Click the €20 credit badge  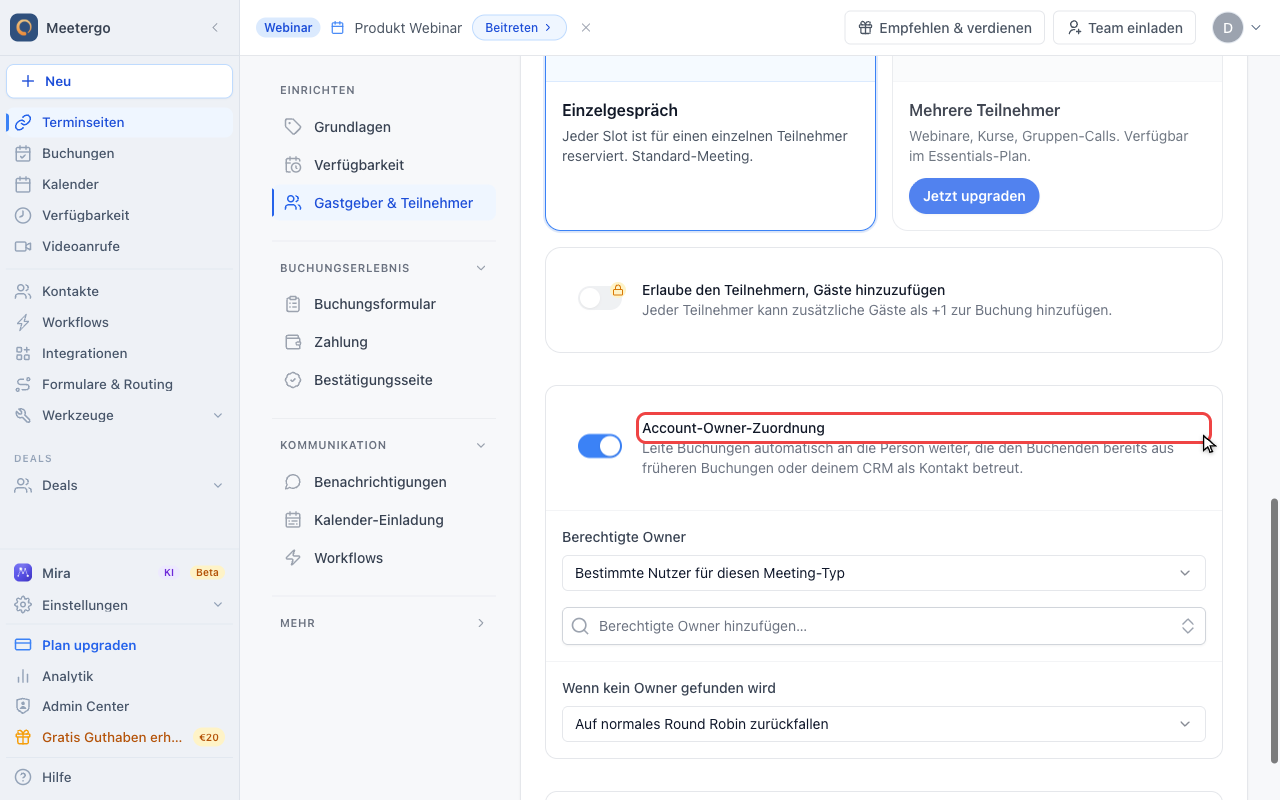(x=209, y=737)
